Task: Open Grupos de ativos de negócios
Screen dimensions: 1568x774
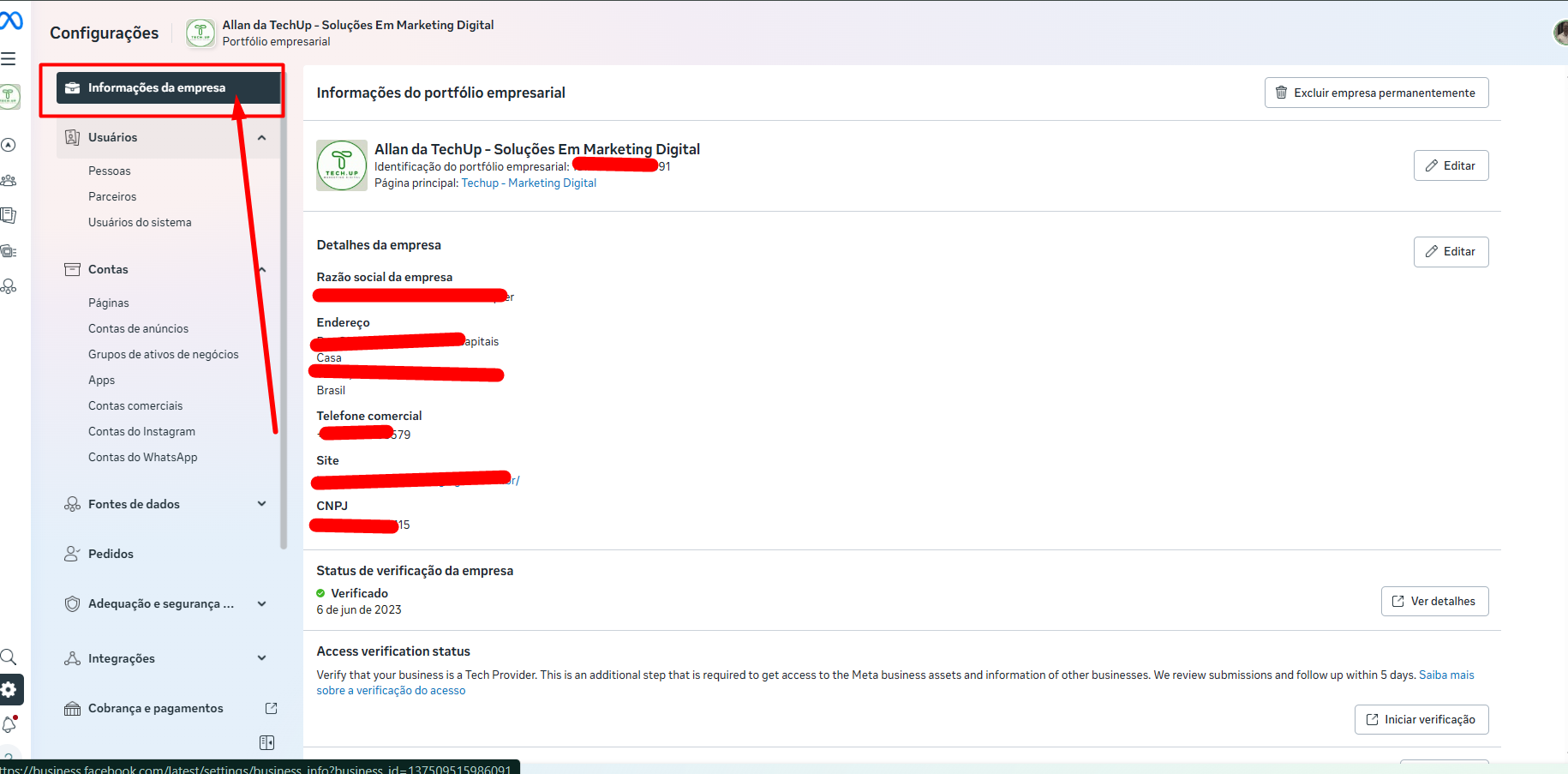Action: tap(164, 355)
